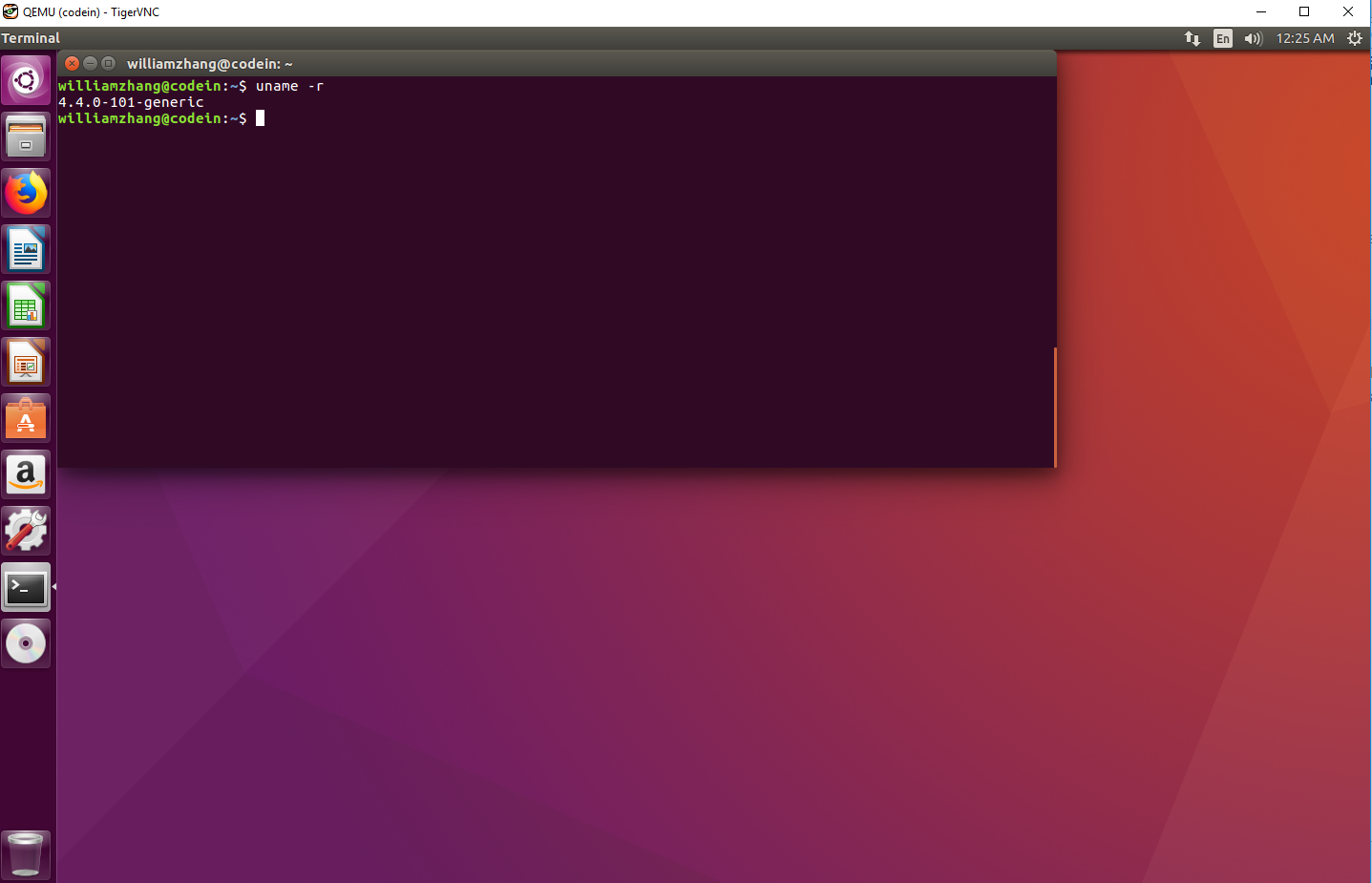Viewport: 1372px width, 883px height.
Task: Click the Terminal title williamzhang@codein: ~
Action: 210,64
